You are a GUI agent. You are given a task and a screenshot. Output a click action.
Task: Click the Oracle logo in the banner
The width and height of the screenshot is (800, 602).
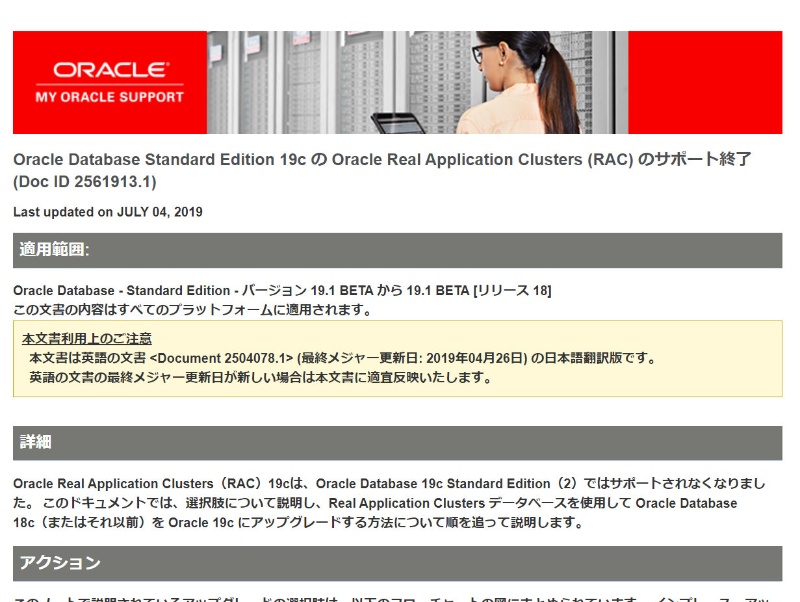click(x=110, y=70)
